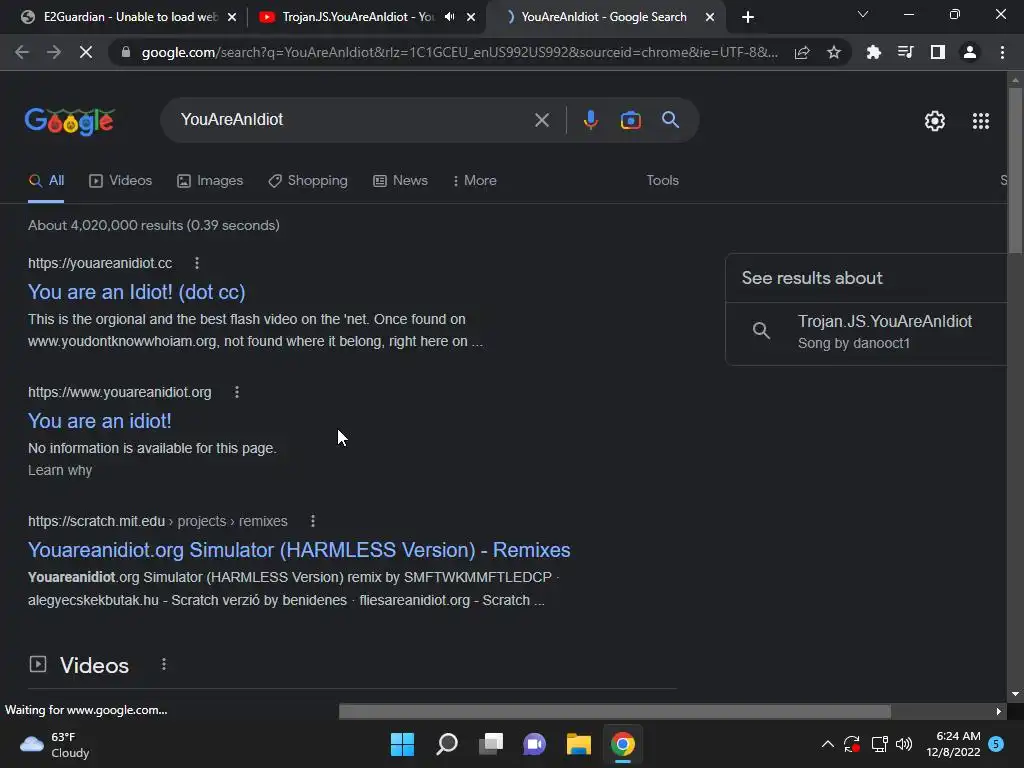
Task: Open Chrome three-dot menu
Action: point(1002,52)
